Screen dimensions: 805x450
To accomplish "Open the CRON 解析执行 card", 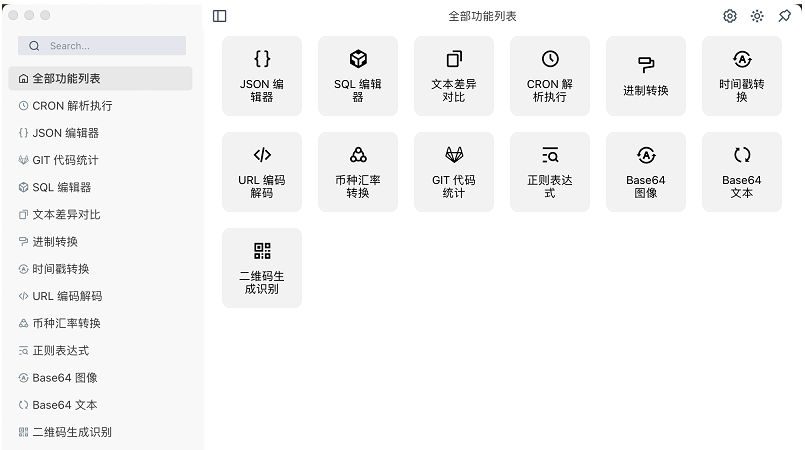I will point(550,76).
